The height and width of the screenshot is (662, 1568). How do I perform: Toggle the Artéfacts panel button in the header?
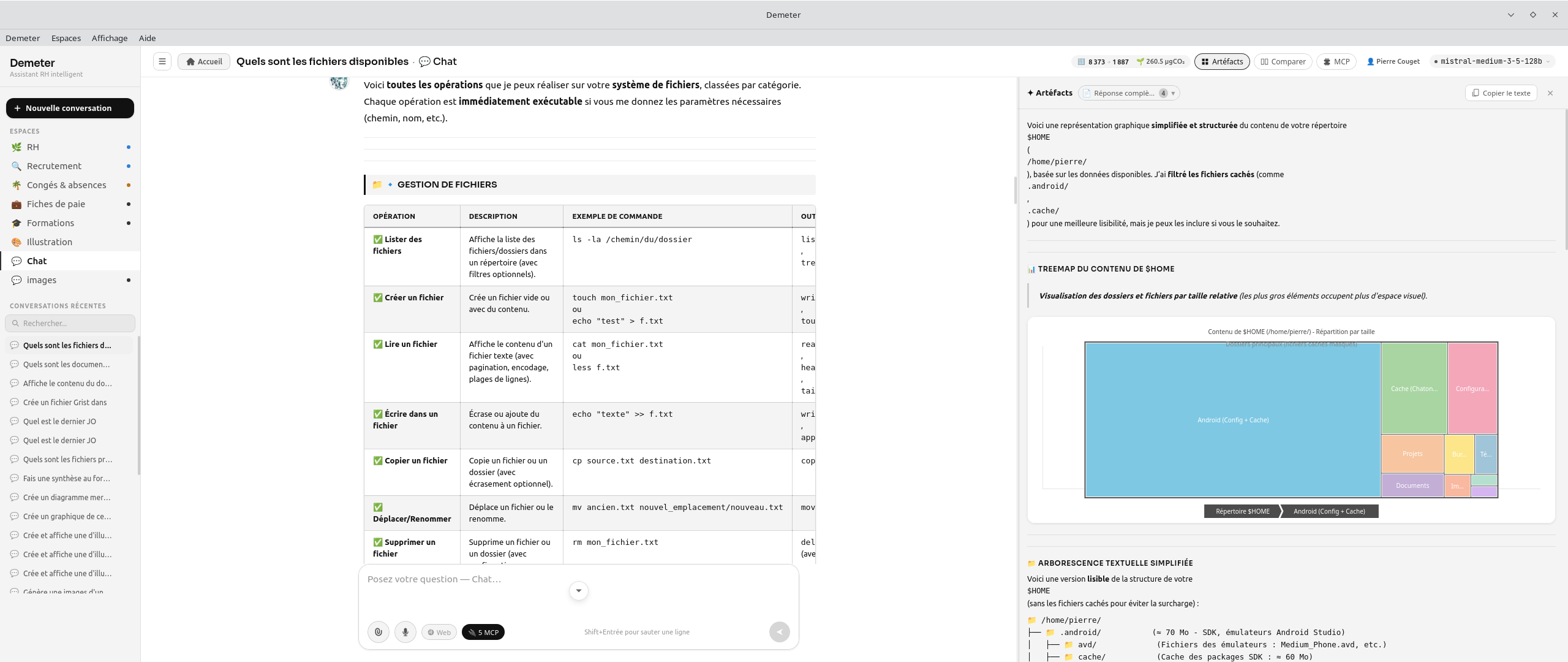tap(1222, 61)
